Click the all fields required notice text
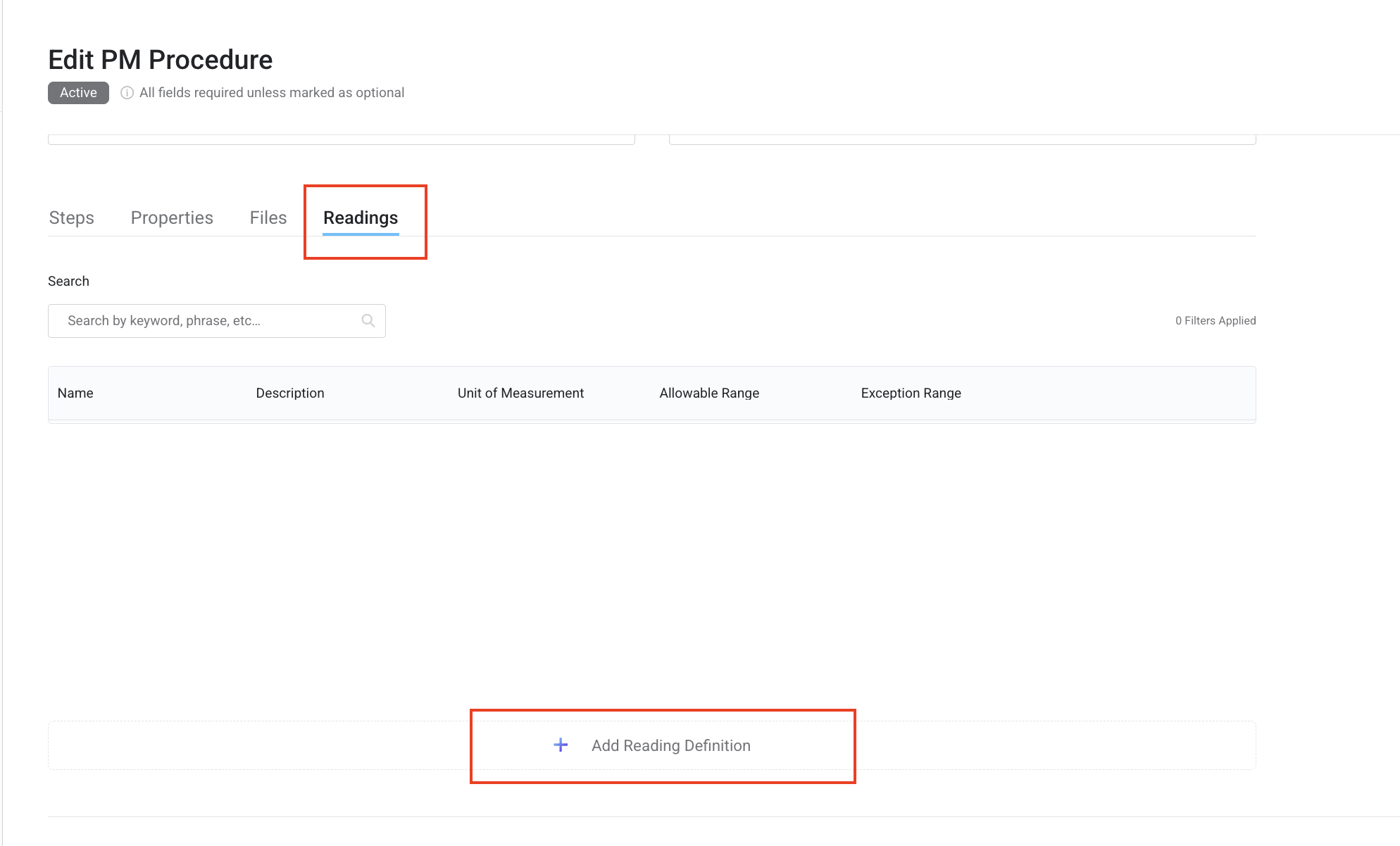This screenshot has height=846, width=1400. (271, 93)
